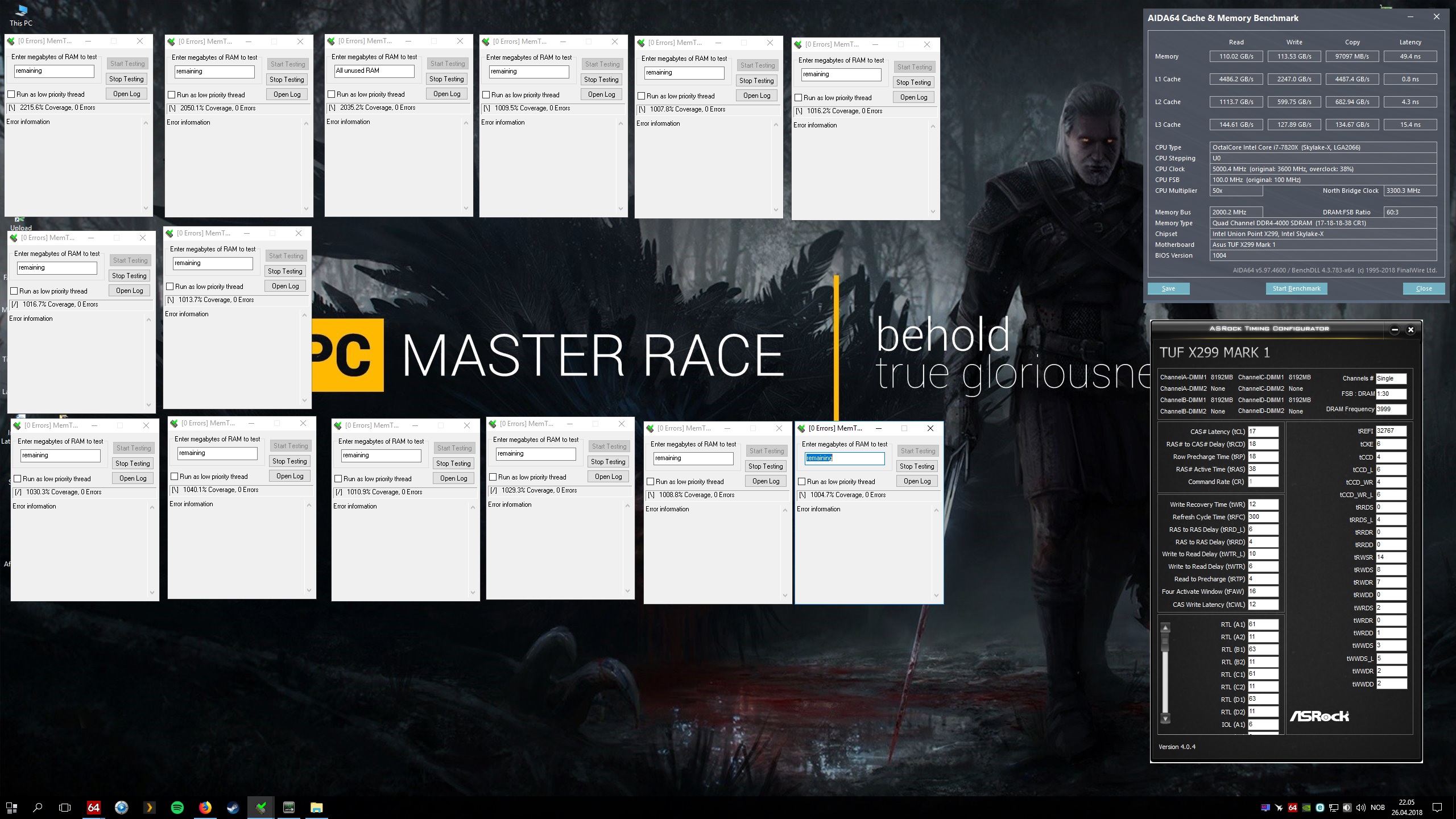Viewport: 1456px width, 819px height.
Task: Click the Channels # field showing Single
Action: coord(1391,378)
